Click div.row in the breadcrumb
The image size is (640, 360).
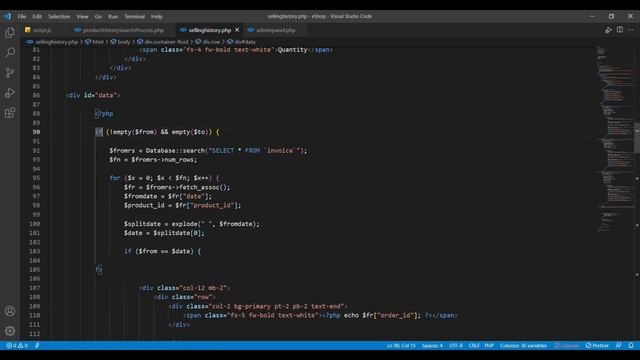(x=211, y=42)
